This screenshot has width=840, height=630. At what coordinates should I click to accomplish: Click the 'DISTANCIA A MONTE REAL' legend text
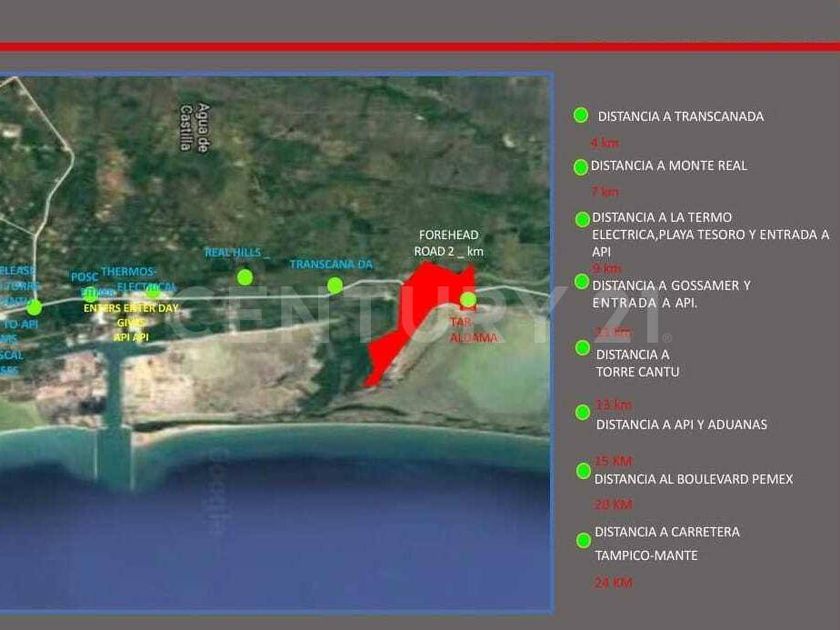(x=669, y=166)
